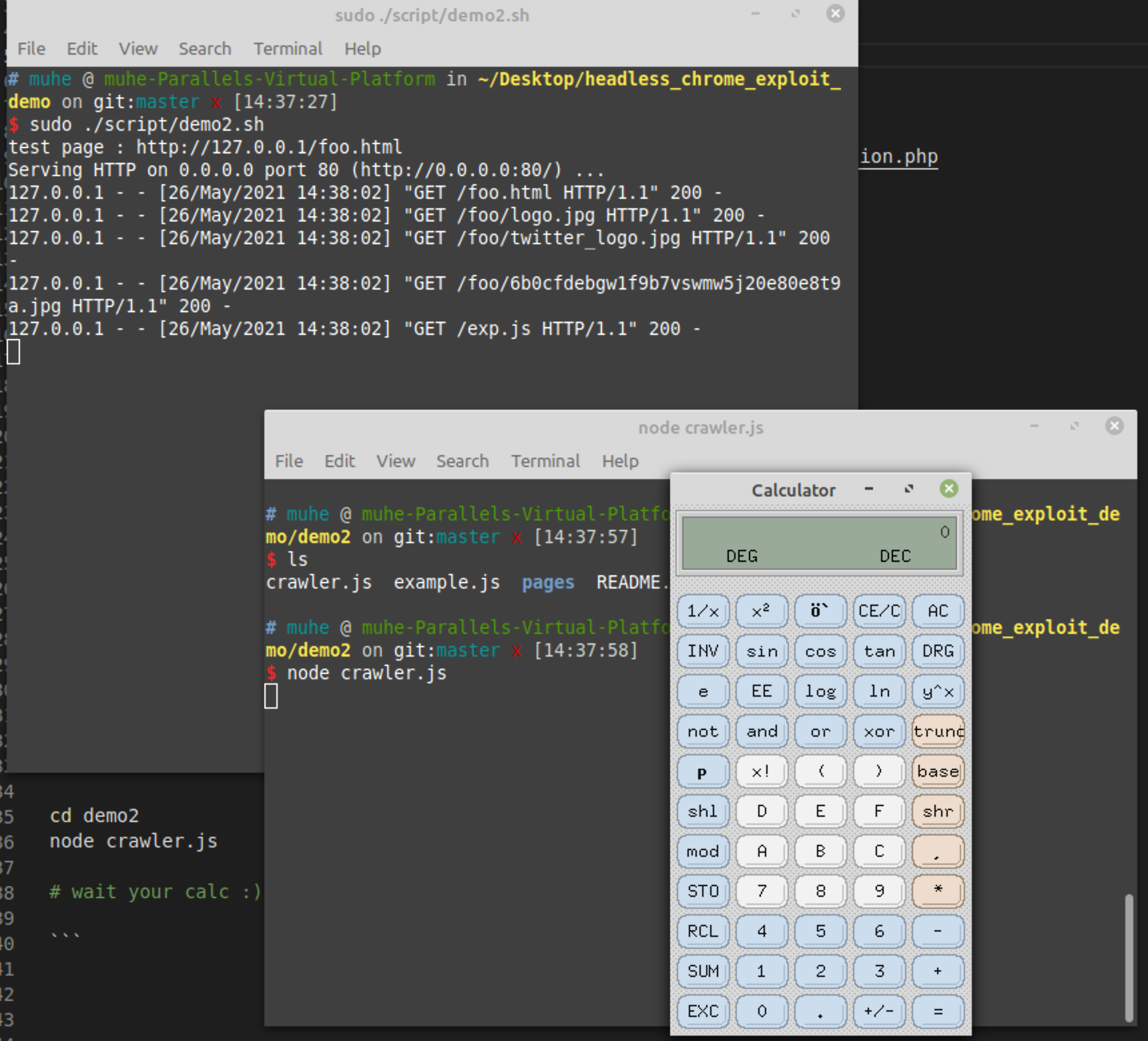Click the digit 7 key

pos(762,892)
